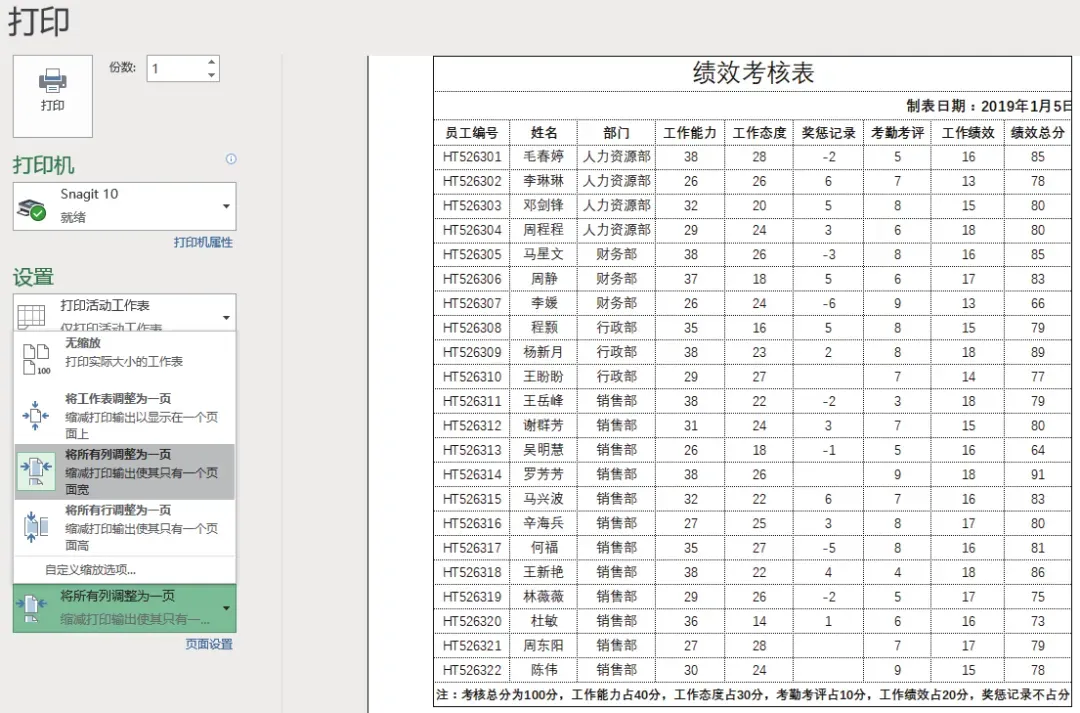Click the total score 89 cell
This screenshot has height=713, width=1080.
pyautogui.click(x=1038, y=352)
